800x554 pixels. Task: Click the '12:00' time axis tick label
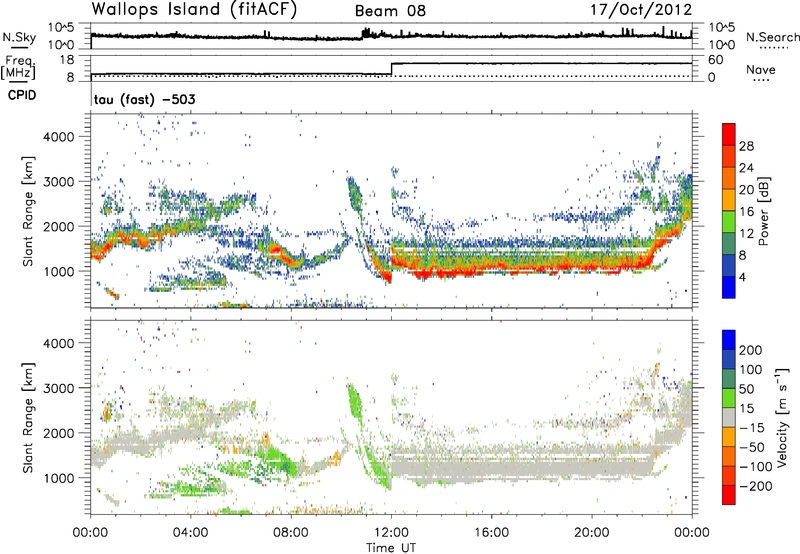(391, 533)
